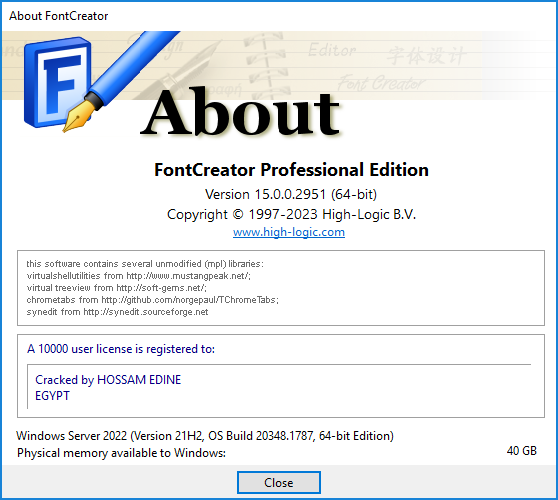
Task: Click the 'Cracked by HOSSAM EDINE' registrant line
Action: tap(108, 380)
